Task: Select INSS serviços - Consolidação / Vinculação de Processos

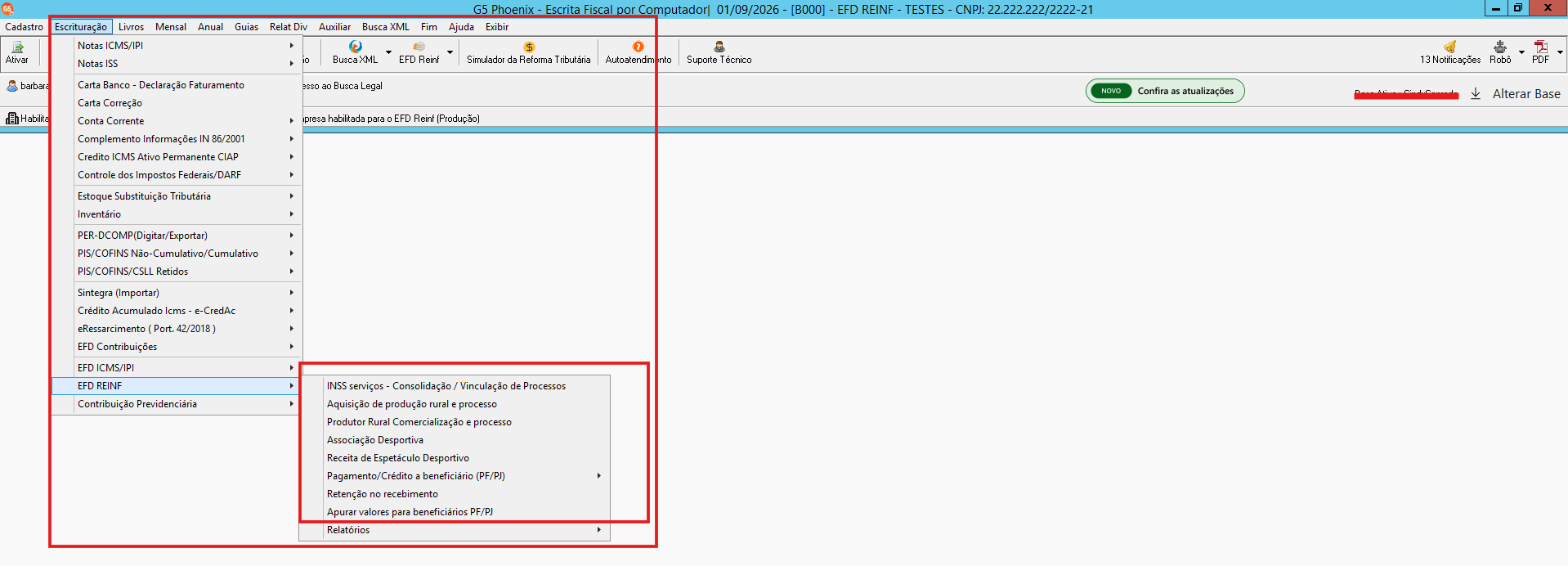Action: [455, 386]
